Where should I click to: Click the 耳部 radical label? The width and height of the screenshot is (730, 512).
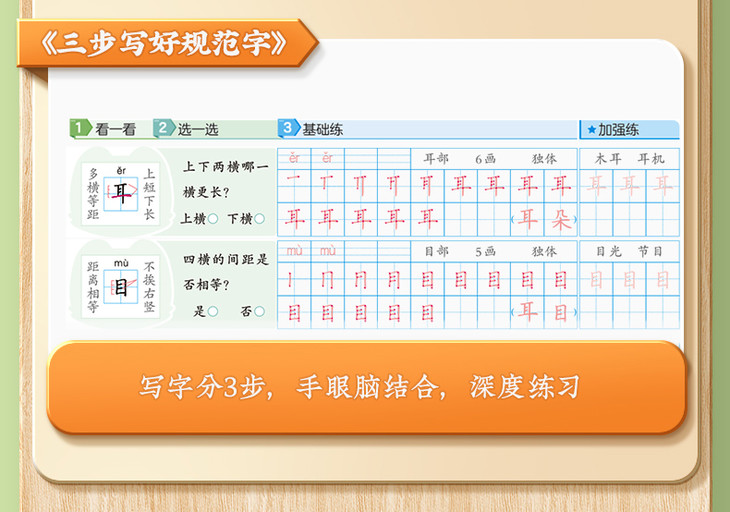436,159
